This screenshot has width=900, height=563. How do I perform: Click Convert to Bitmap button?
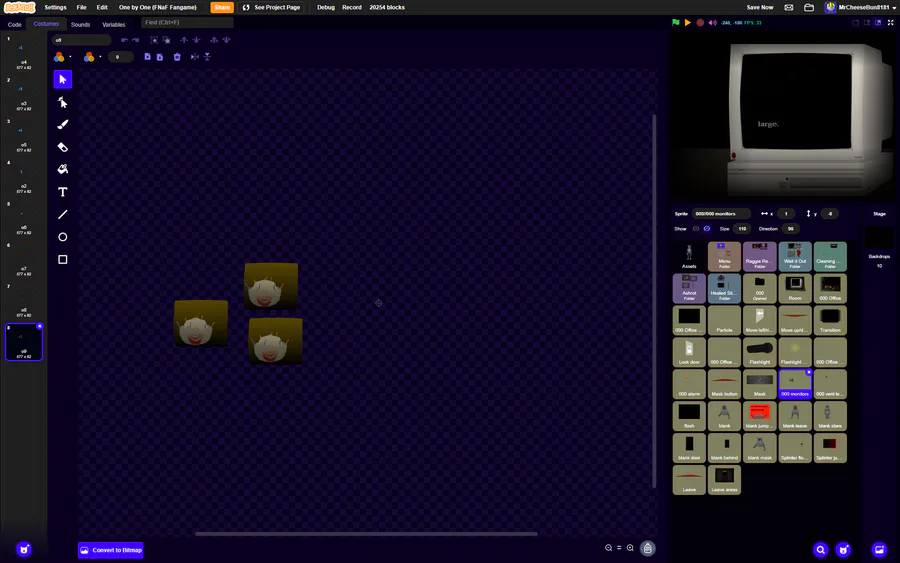click(x=111, y=550)
